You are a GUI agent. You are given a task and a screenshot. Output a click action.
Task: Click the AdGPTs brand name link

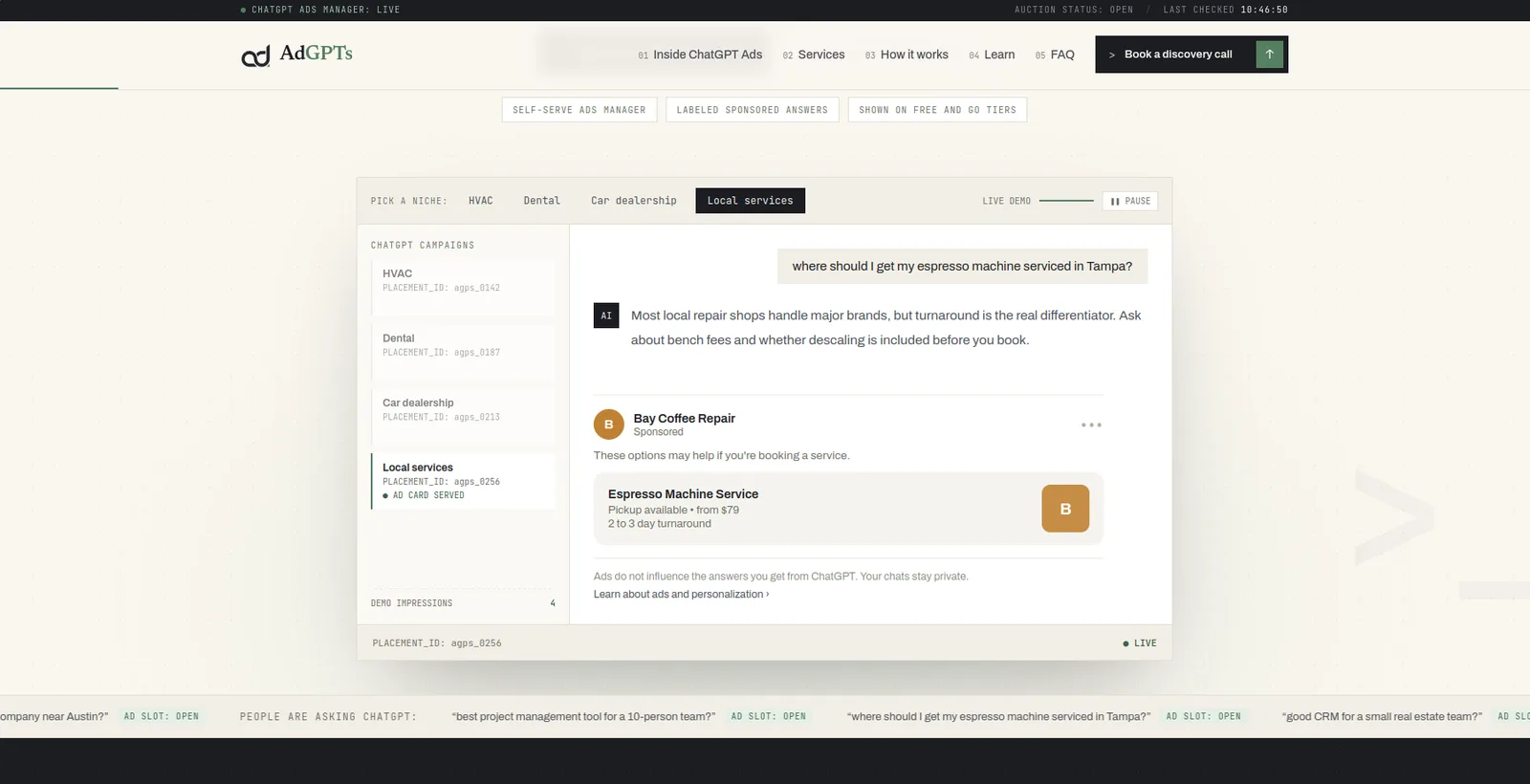point(316,54)
